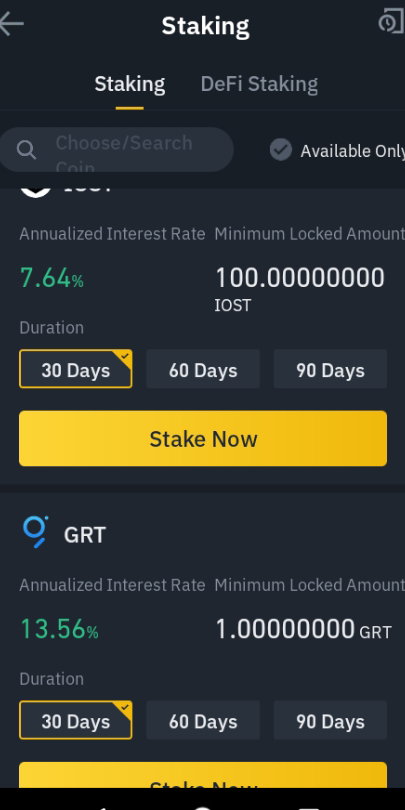Tap the GRT coin name label

pyautogui.click(x=85, y=535)
